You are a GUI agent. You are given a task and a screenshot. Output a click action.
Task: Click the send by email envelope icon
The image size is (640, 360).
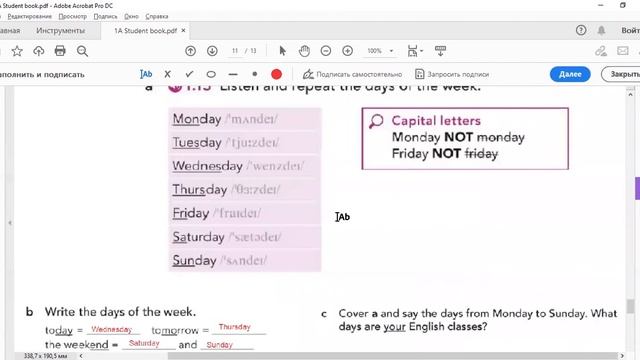tap(622, 51)
